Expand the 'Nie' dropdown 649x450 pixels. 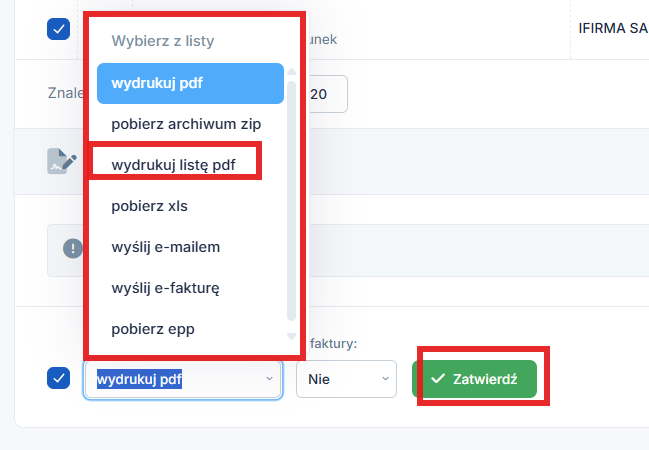pyautogui.click(x=346, y=379)
